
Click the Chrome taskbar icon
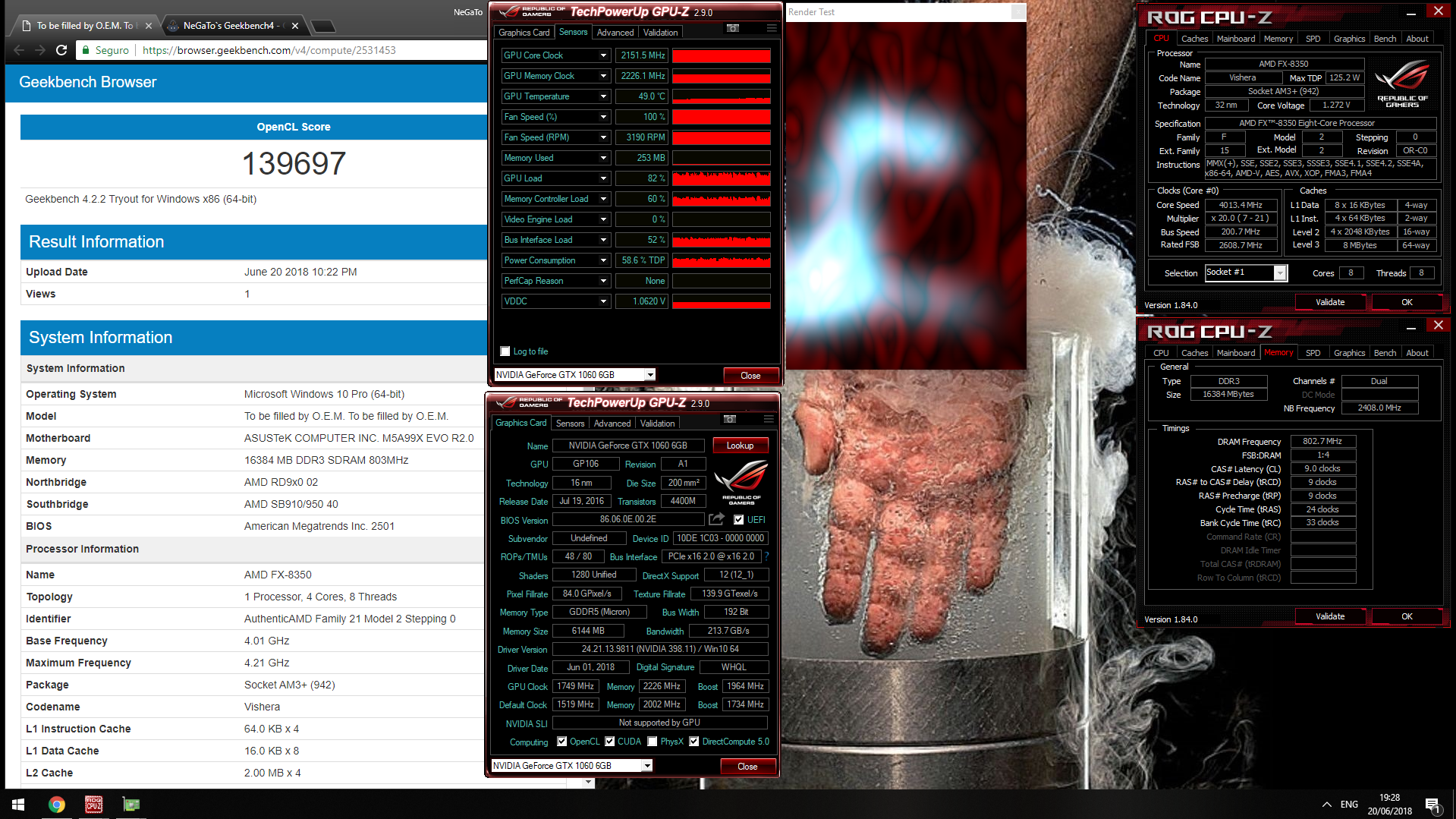coord(57,805)
